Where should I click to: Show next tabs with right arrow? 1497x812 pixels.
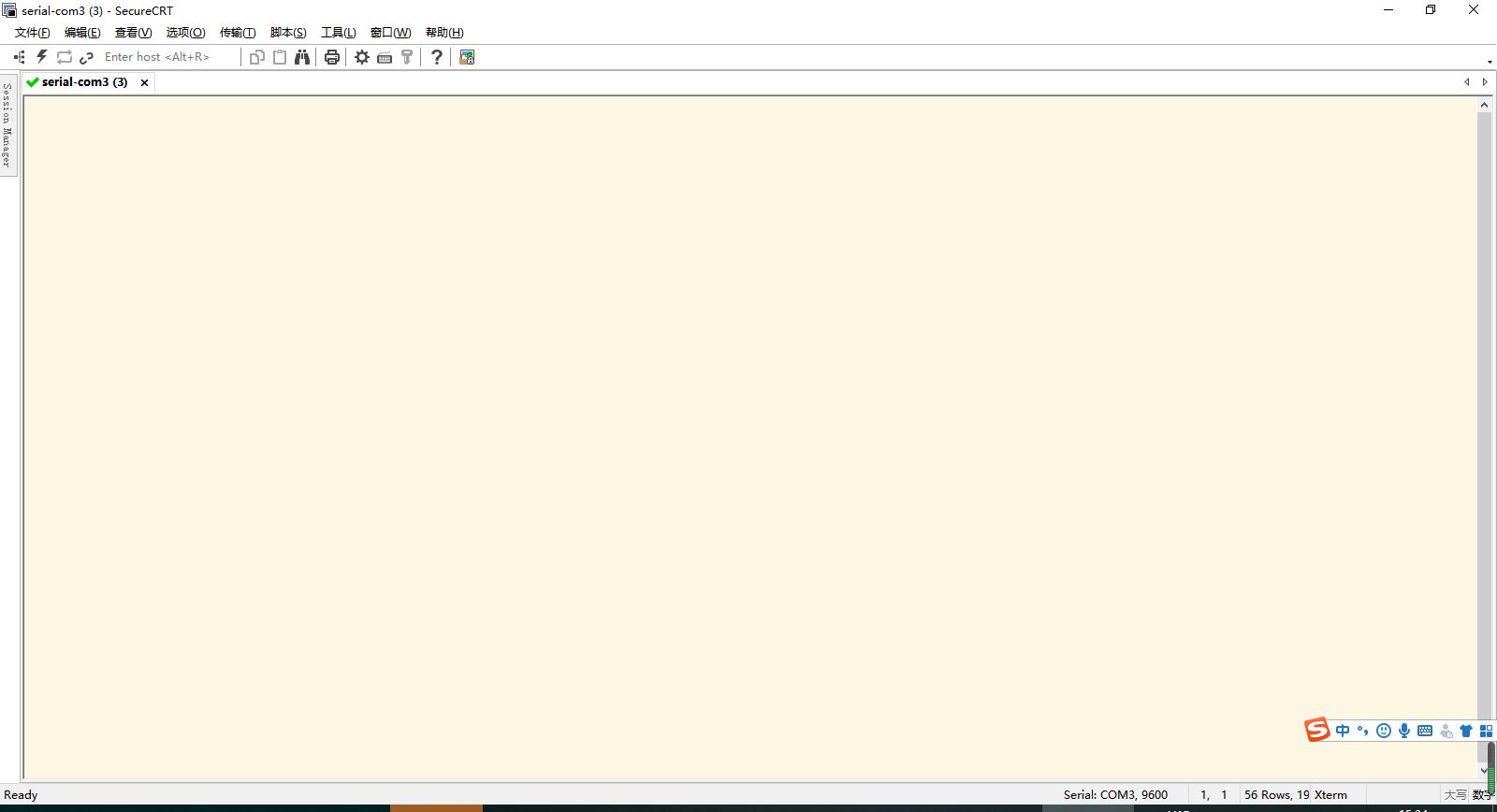pyautogui.click(x=1485, y=82)
